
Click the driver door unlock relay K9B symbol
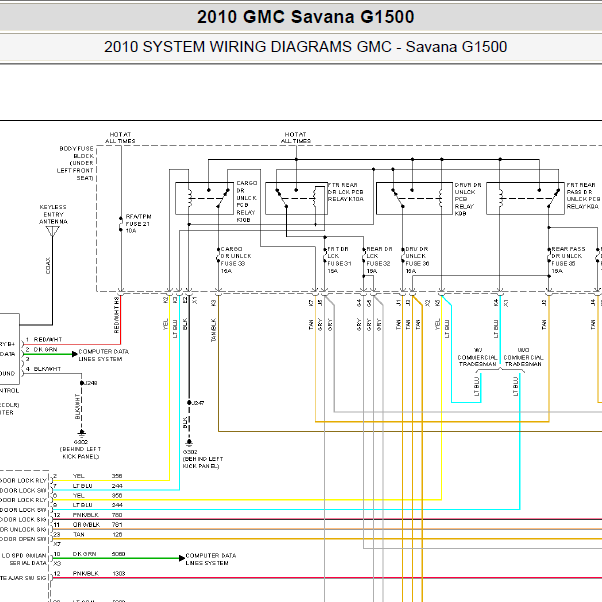(415, 198)
